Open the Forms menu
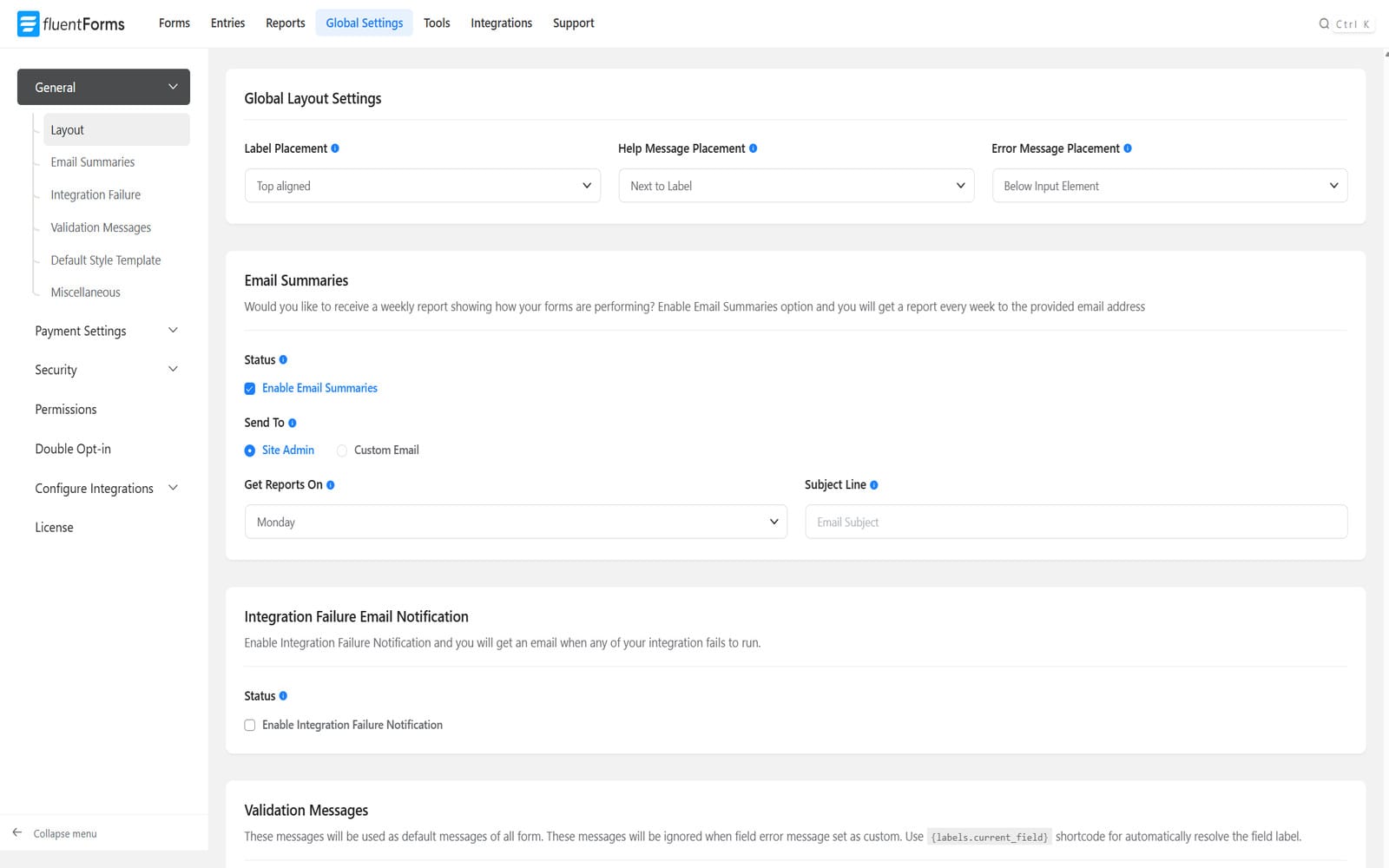 tap(174, 23)
